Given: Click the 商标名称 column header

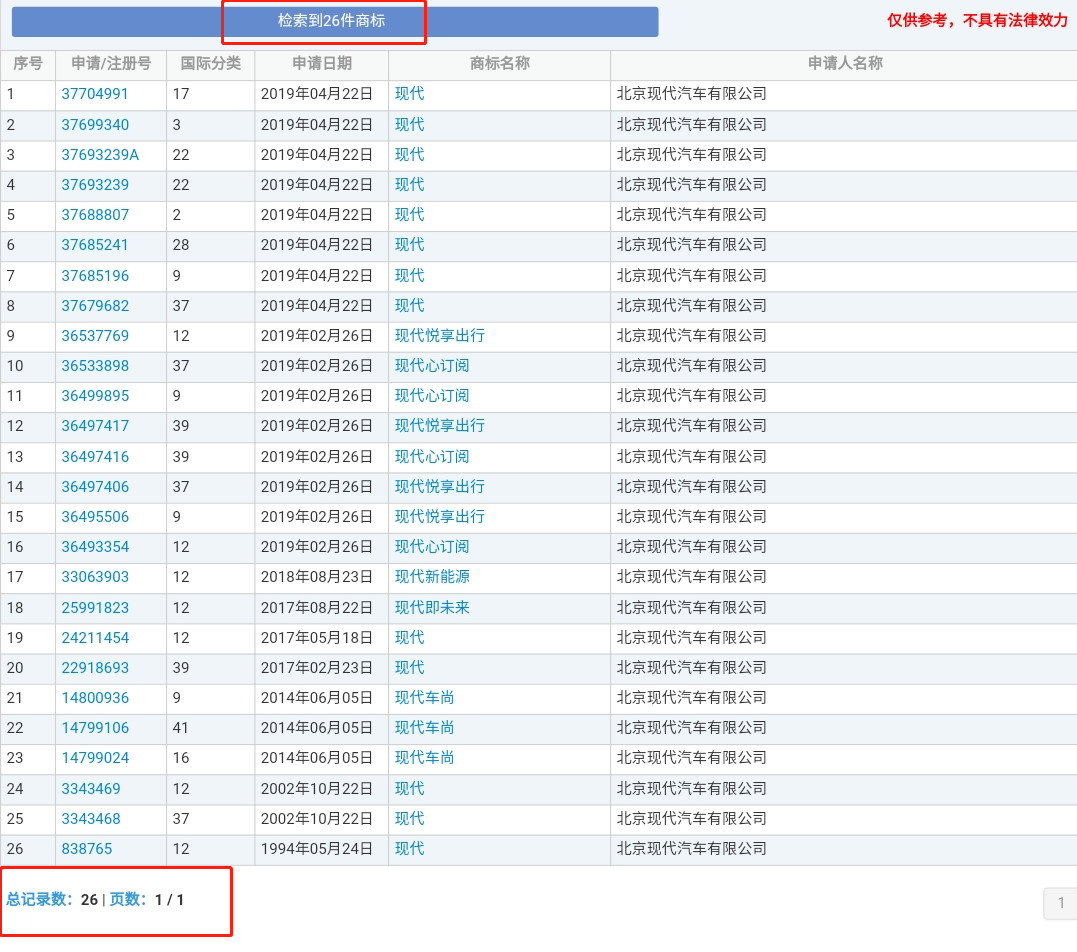Looking at the screenshot, I should tap(499, 64).
